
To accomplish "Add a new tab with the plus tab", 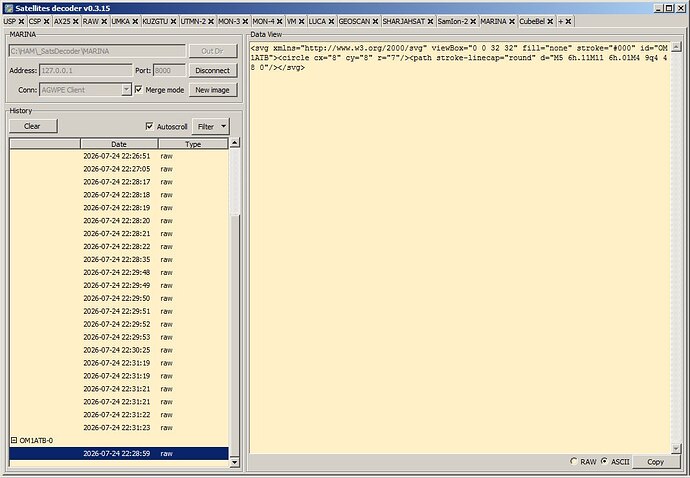I will 561,22.
